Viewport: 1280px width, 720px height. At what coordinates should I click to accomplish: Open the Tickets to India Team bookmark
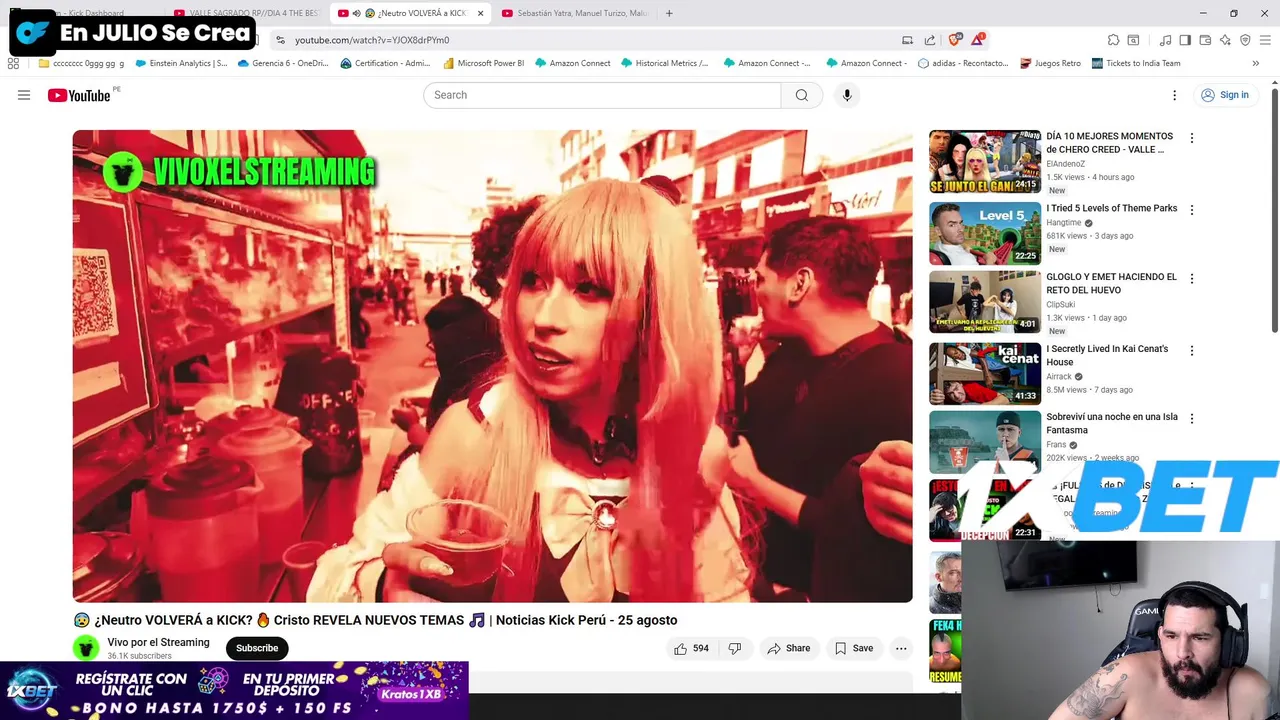pos(1136,63)
